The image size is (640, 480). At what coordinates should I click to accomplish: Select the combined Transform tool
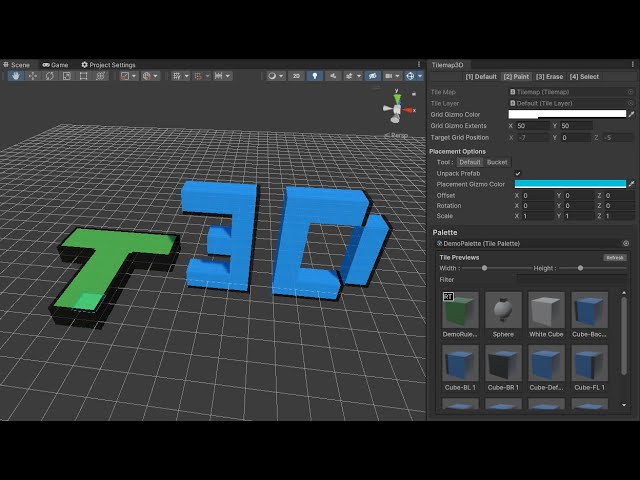tap(100, 76)
